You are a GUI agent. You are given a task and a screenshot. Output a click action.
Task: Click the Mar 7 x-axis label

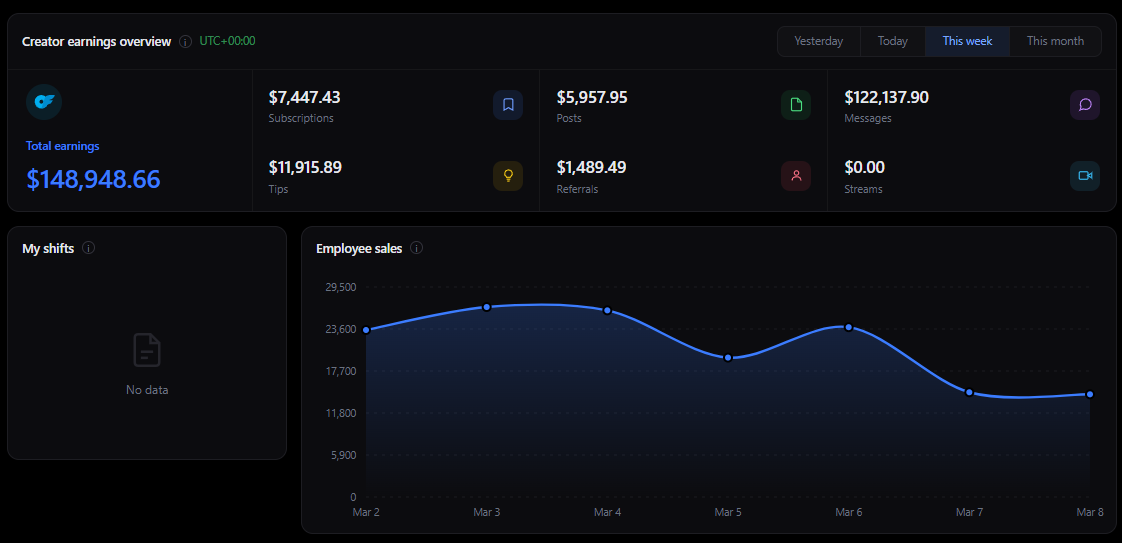(x=970, y=512)
